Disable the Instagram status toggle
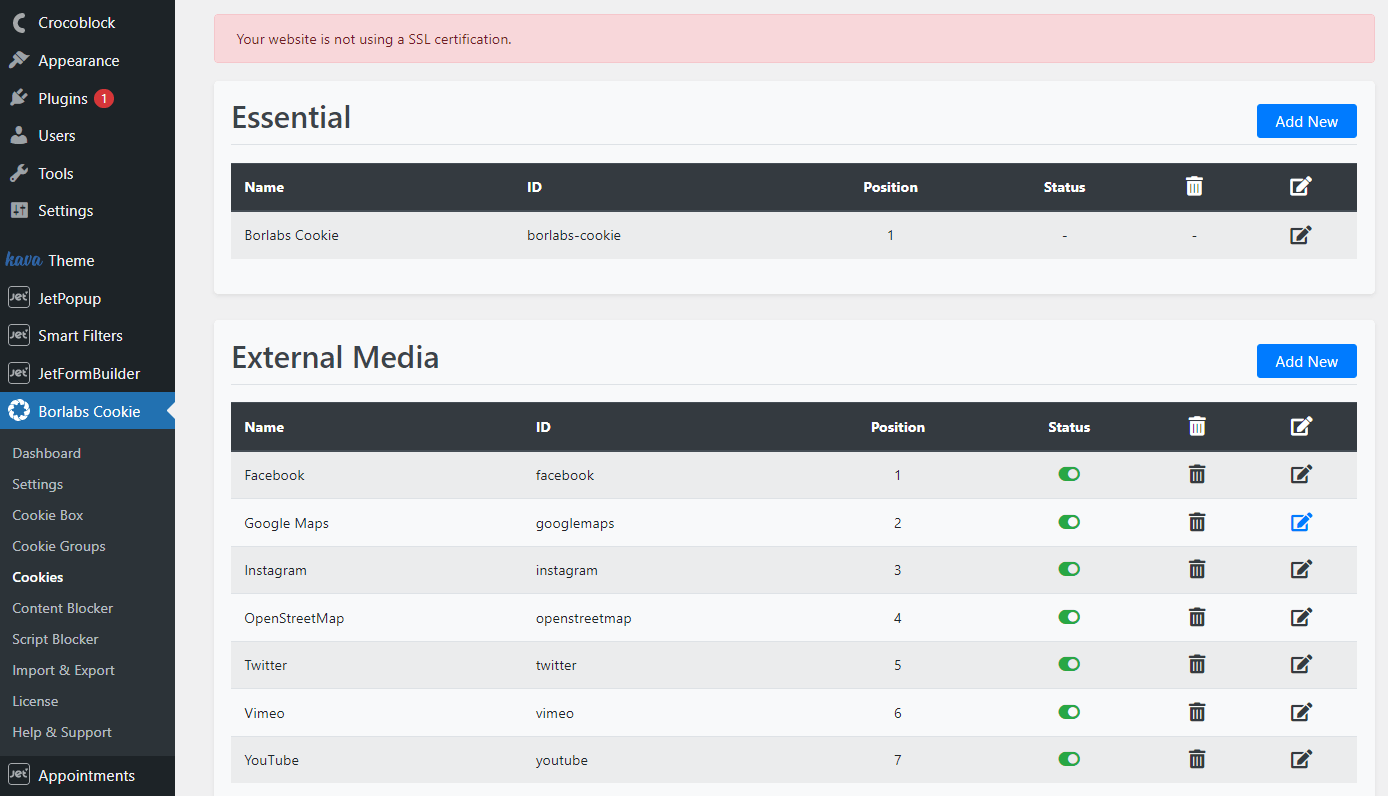Viewport: 1388px width, 796px height. click(1069, 569)
